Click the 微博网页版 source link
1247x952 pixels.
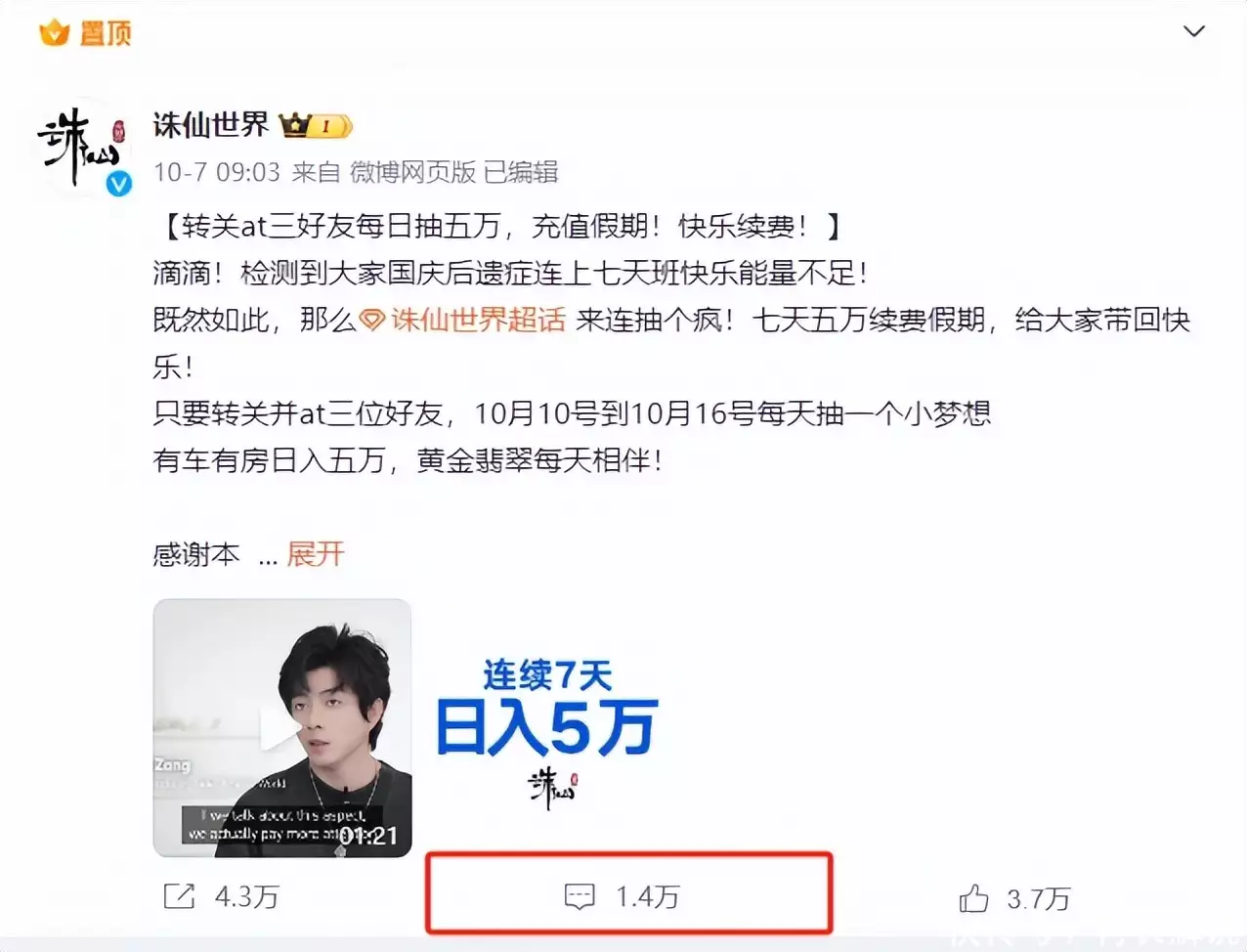[412, 172]
